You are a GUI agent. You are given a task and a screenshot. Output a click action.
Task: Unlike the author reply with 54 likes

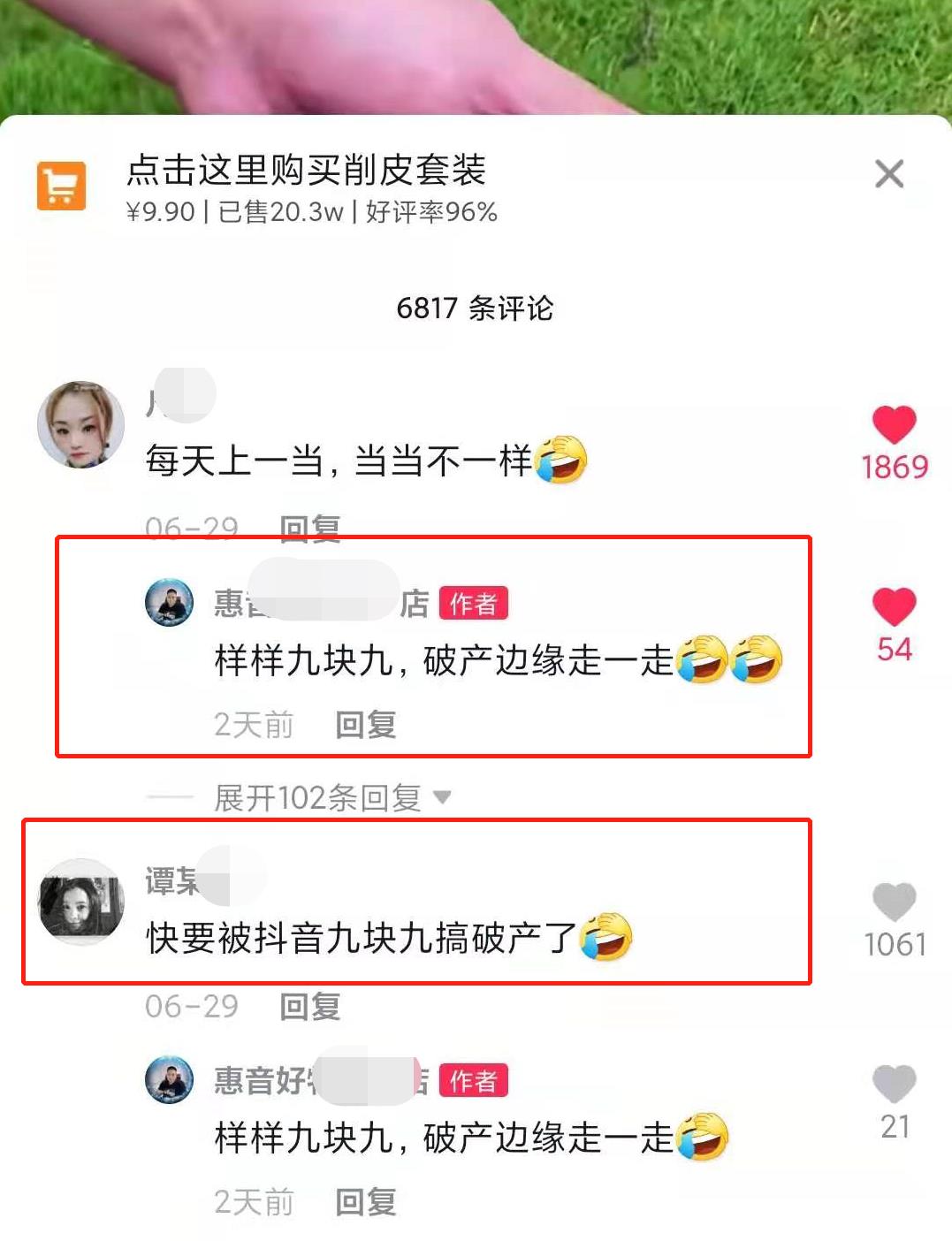894,607
